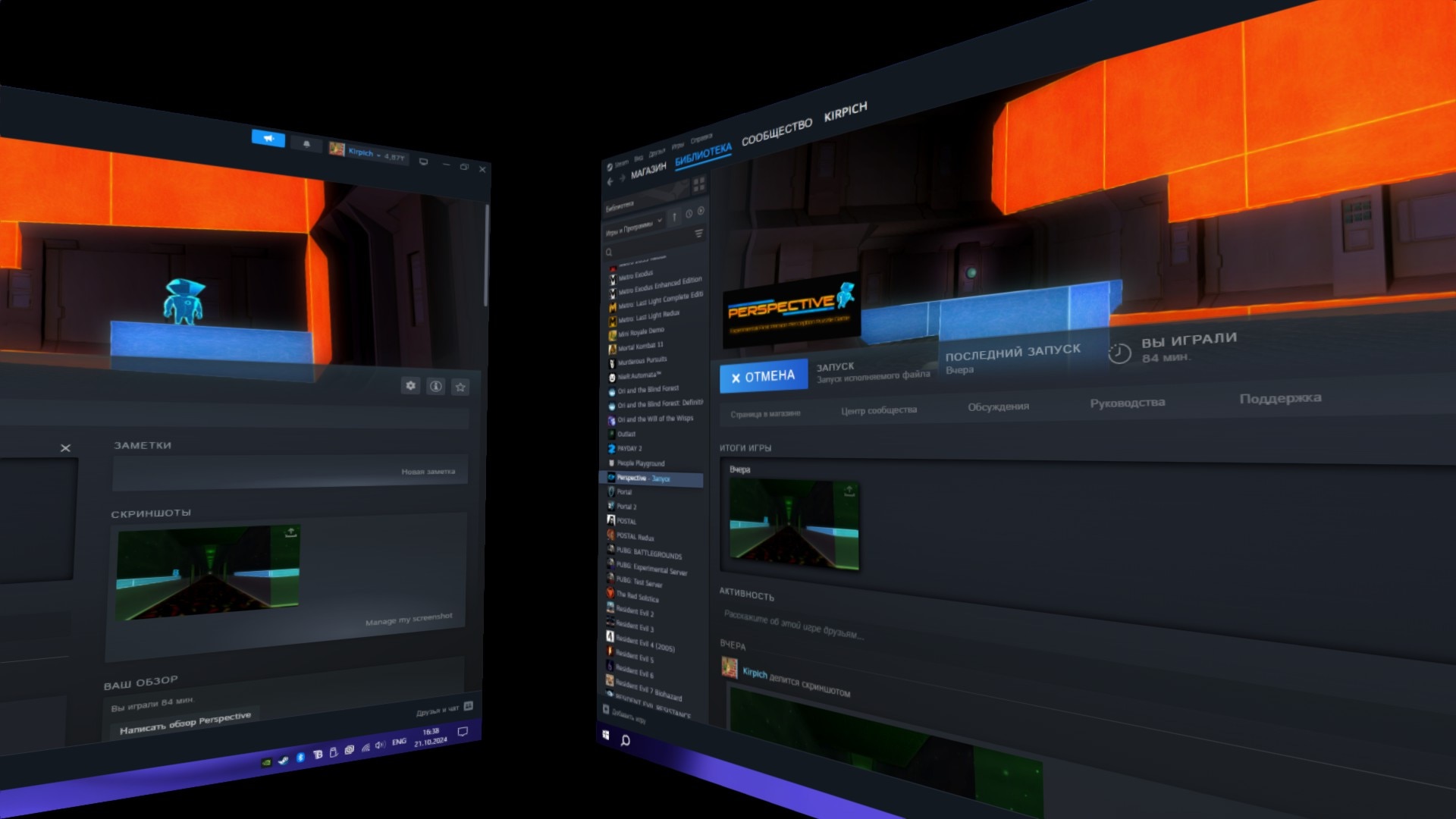Open Kirpich profile link in activity feed
The width and height of the screenshot is (1456, 819).
[x=755, y=673]
